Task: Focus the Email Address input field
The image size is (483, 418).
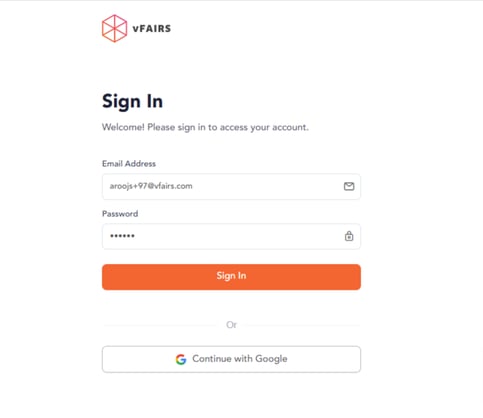Action: point(231,186)
